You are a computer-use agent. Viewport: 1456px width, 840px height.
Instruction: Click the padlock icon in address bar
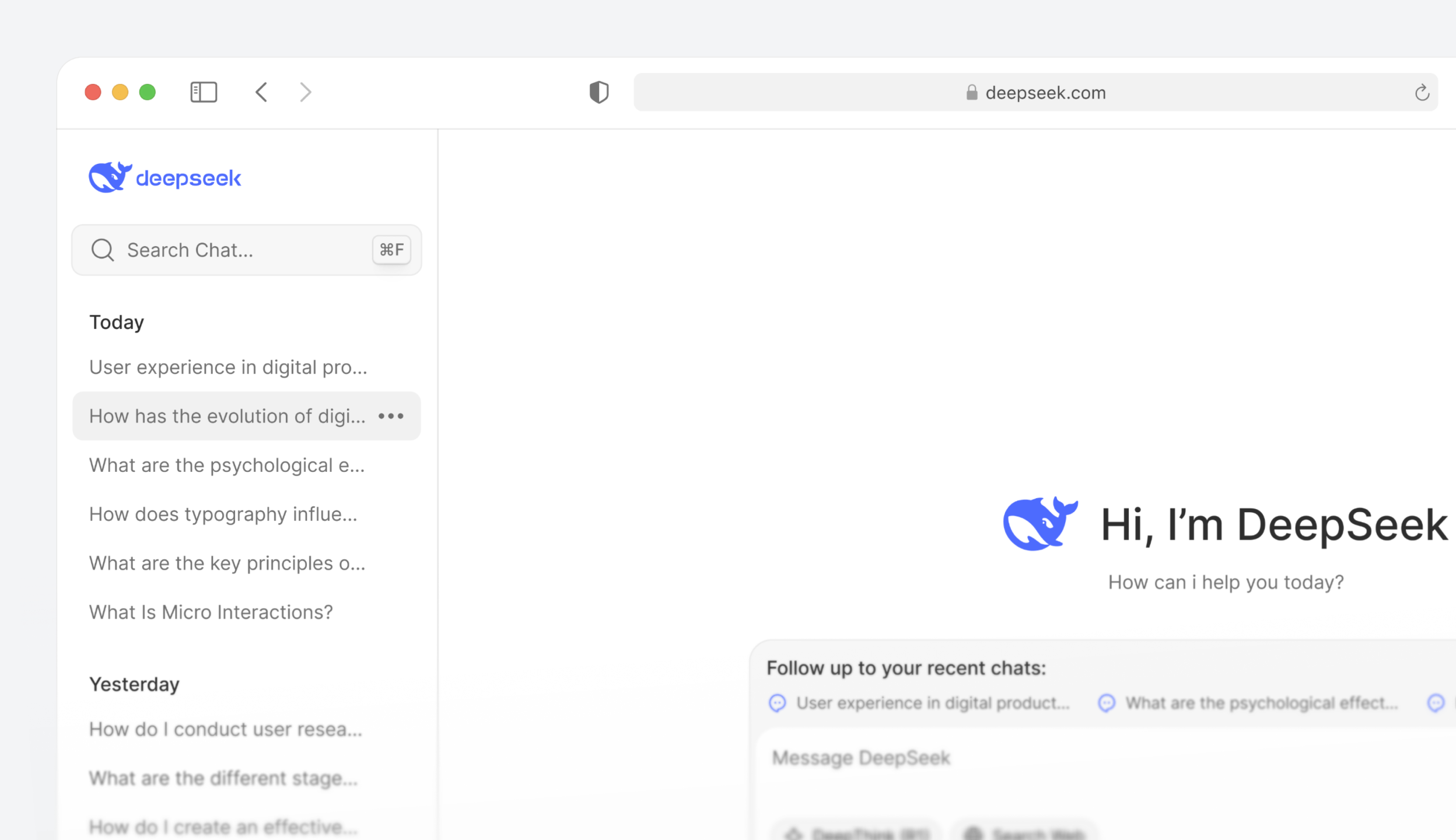click(x=971, y=93)
